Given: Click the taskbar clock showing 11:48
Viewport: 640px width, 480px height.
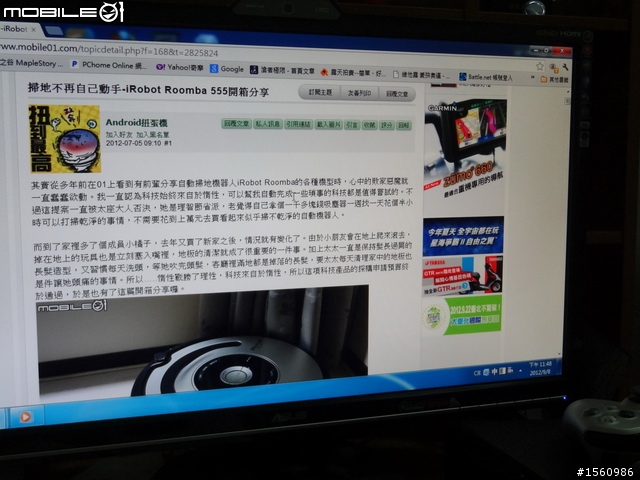Looking at the screenshot, I should [x=540, y=368].
